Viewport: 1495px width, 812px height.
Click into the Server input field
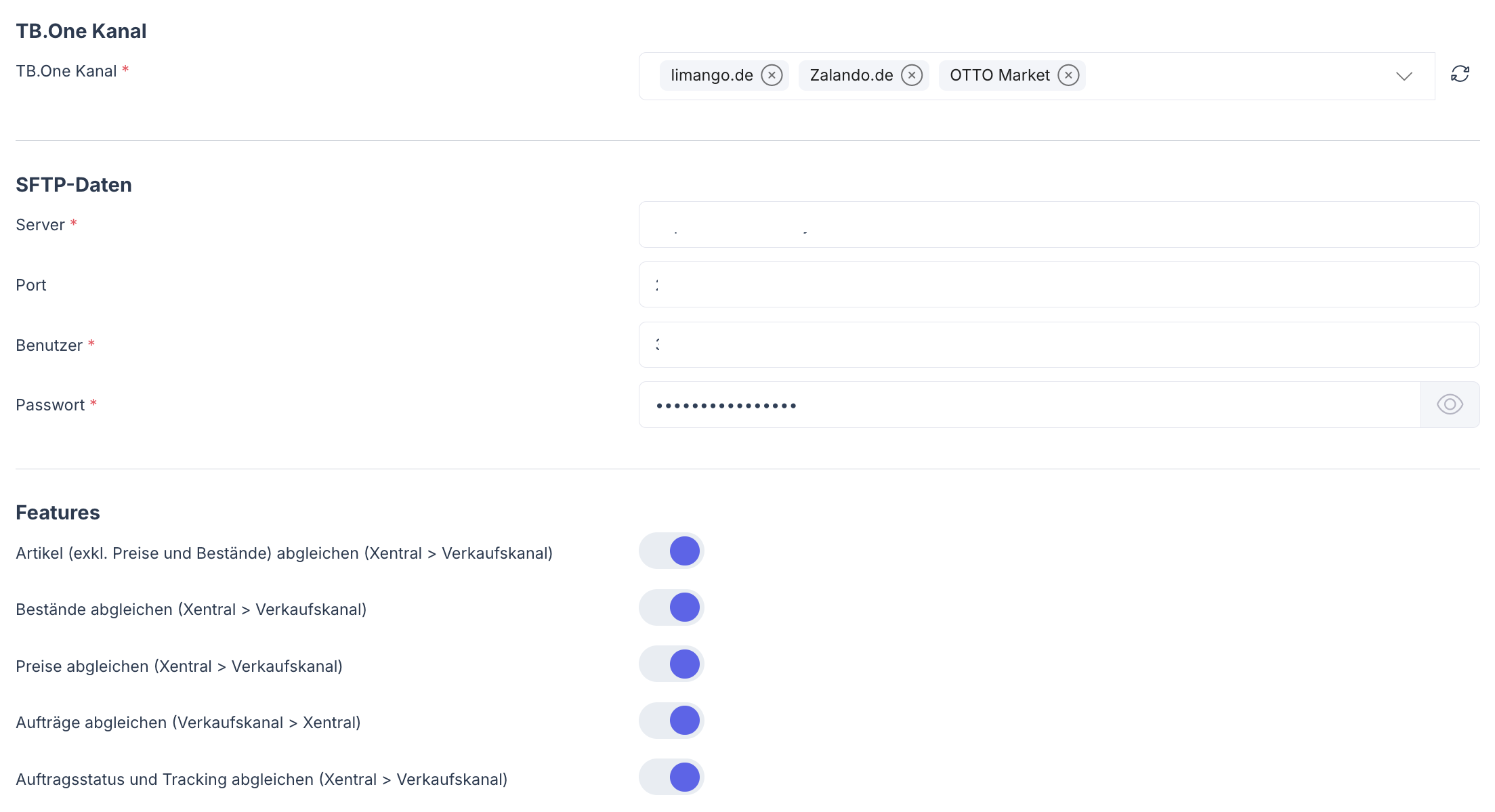coord(1152,225)
